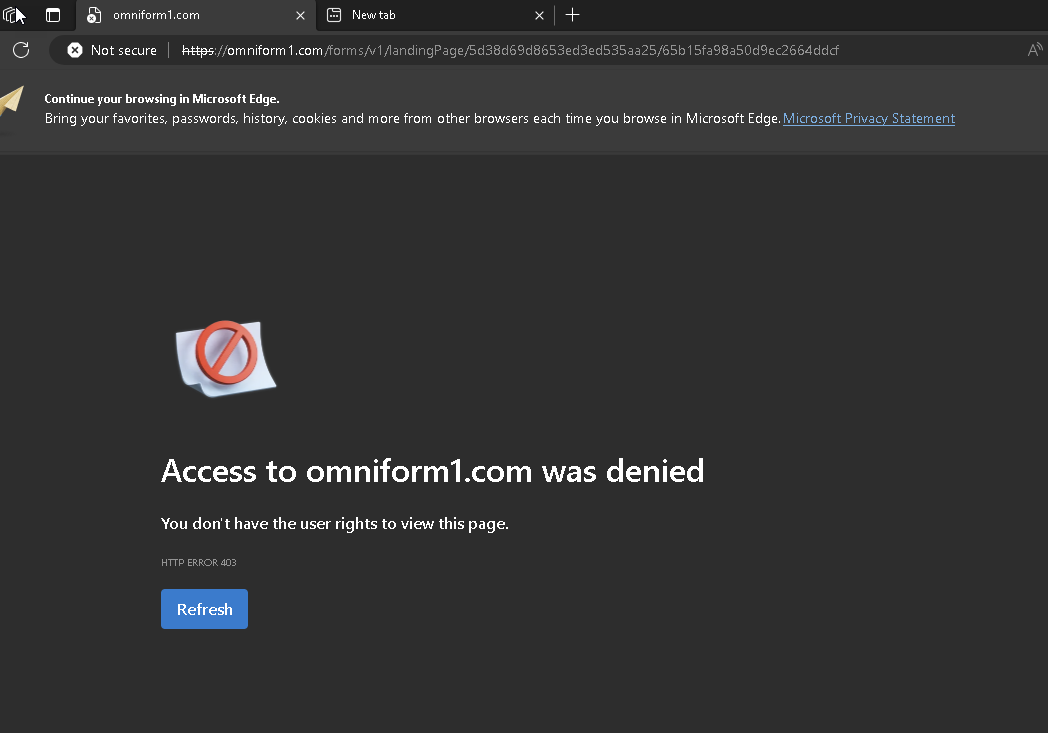Image resolution: width=1048 pixels, height=733 pixels.
Task: View site information via the "Not secure" label
Action: (x=123, y=50)
